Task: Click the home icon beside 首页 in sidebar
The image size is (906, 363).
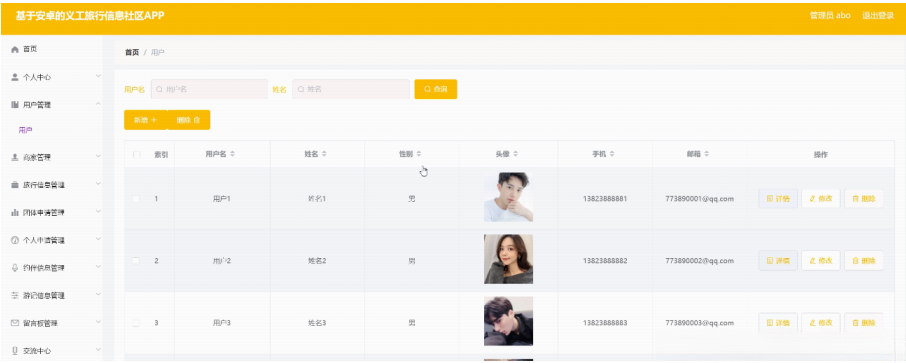Action: pyautogui.click(x=15, y=50)
